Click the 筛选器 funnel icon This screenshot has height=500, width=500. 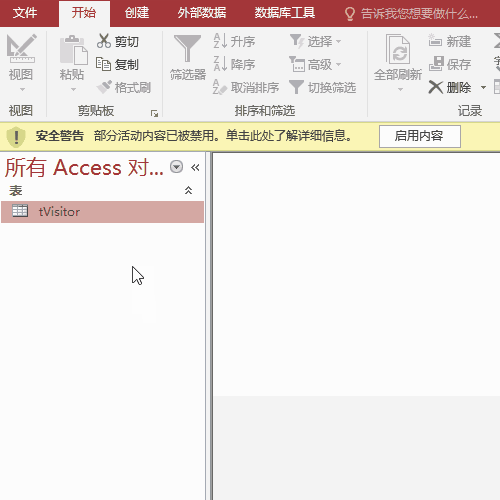click(x=187, y=49)
